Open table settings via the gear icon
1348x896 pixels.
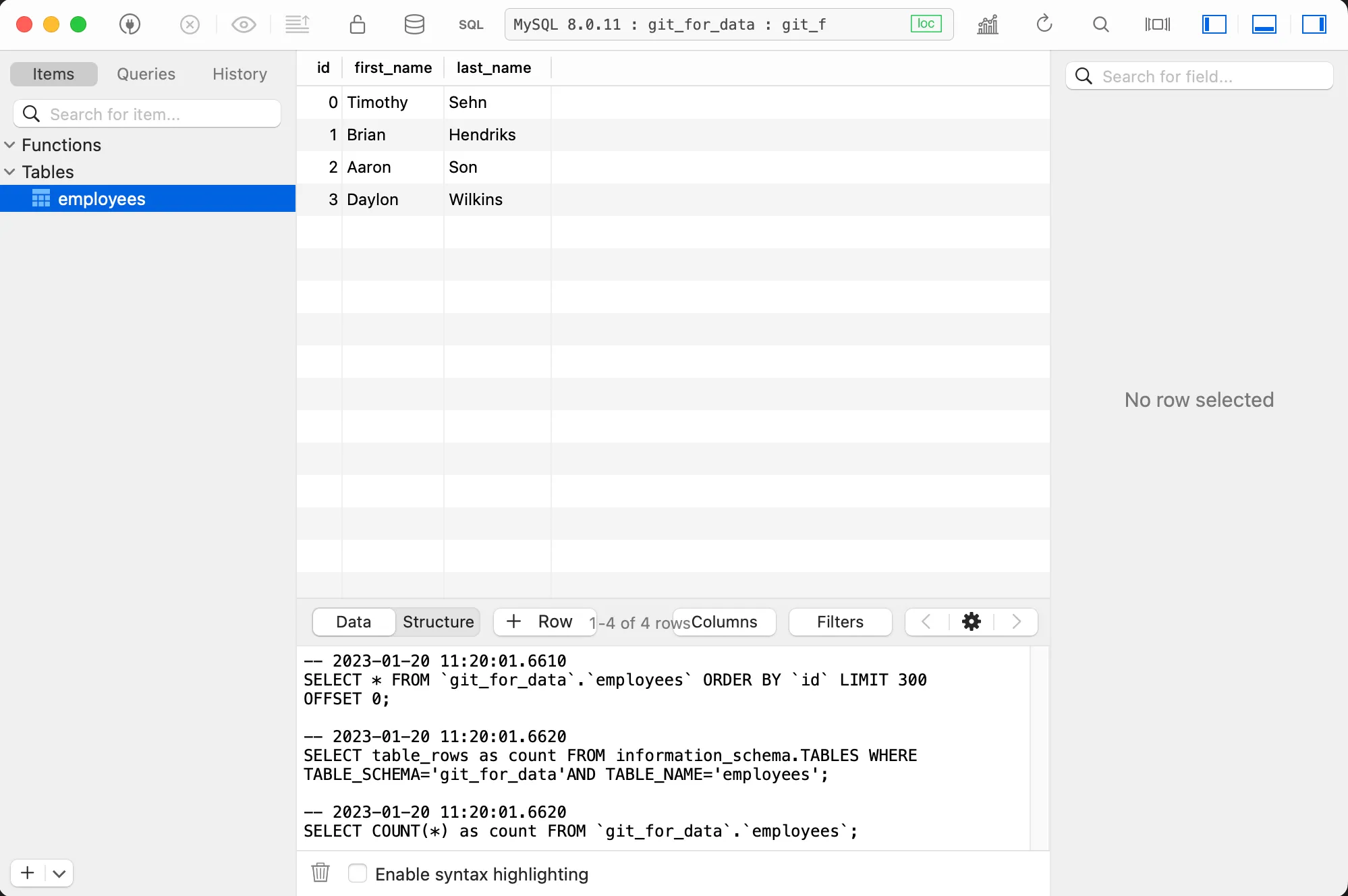click(971, 621)
